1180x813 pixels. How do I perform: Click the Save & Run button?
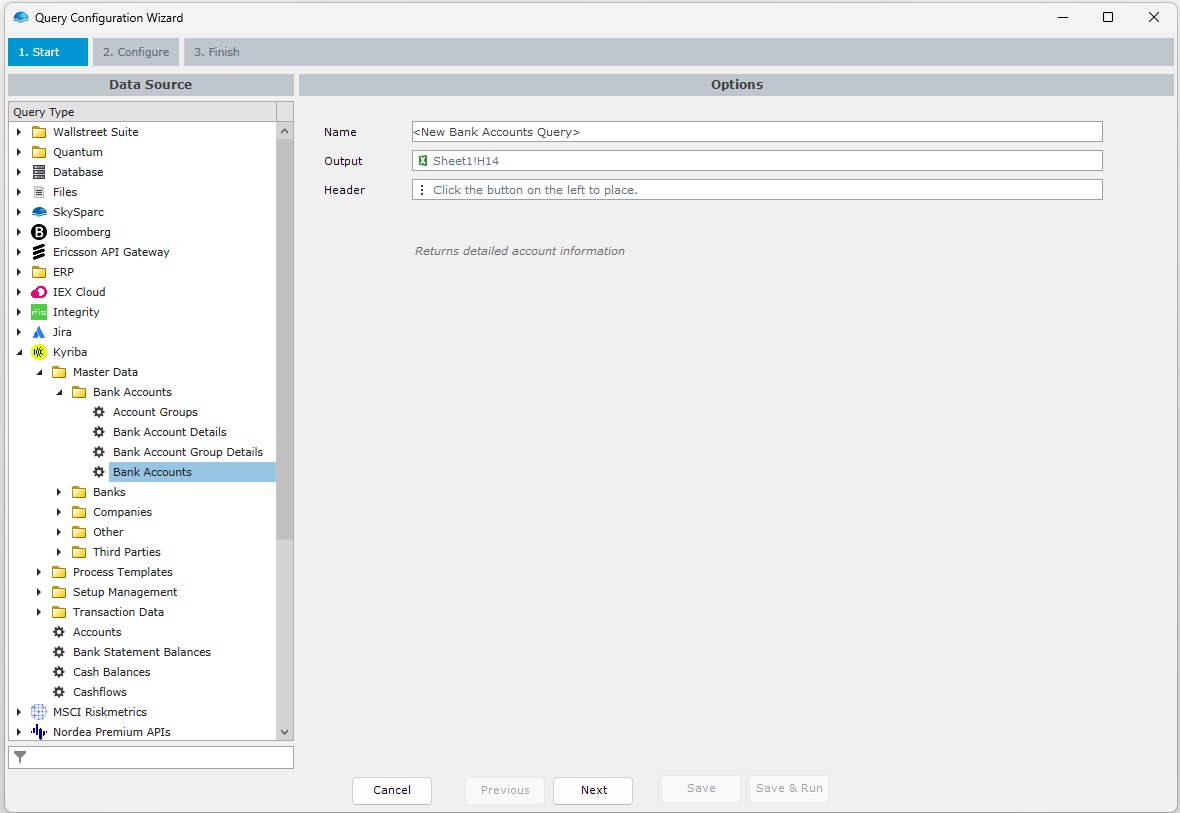(x=789, y=788)
